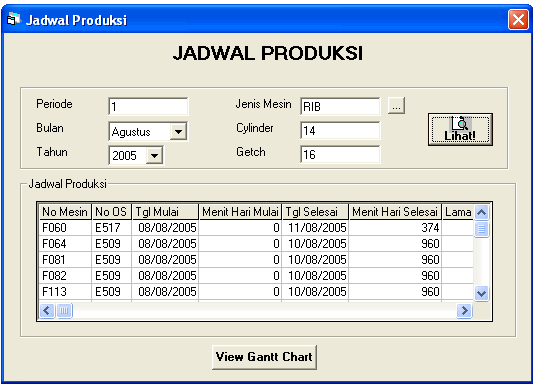Click the Getch input field
The width and height of the screenshot is (533, 385).
click(x=340, y=155)
